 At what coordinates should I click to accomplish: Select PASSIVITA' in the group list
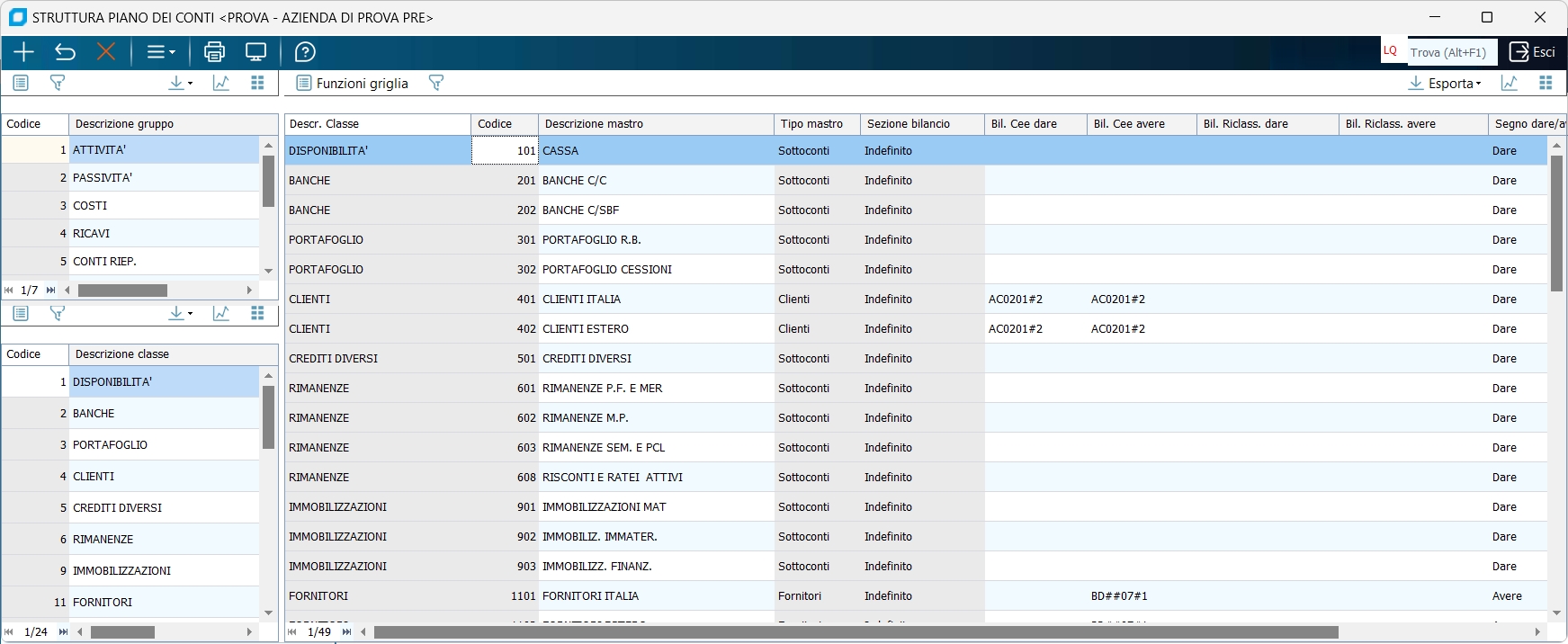point(103,177)
